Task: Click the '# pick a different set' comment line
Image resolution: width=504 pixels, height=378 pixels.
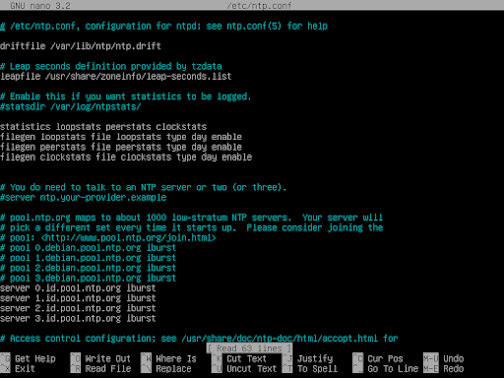Action: (x=191, y=228)
